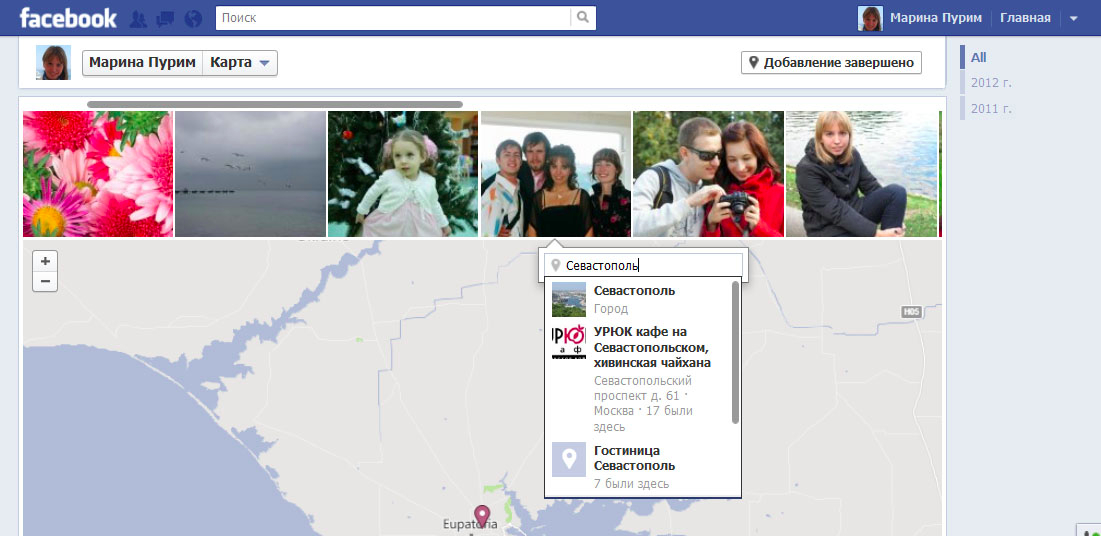Go to Главная home page
Viewport: 1101px width, 536px height.
click(1025, 18)
